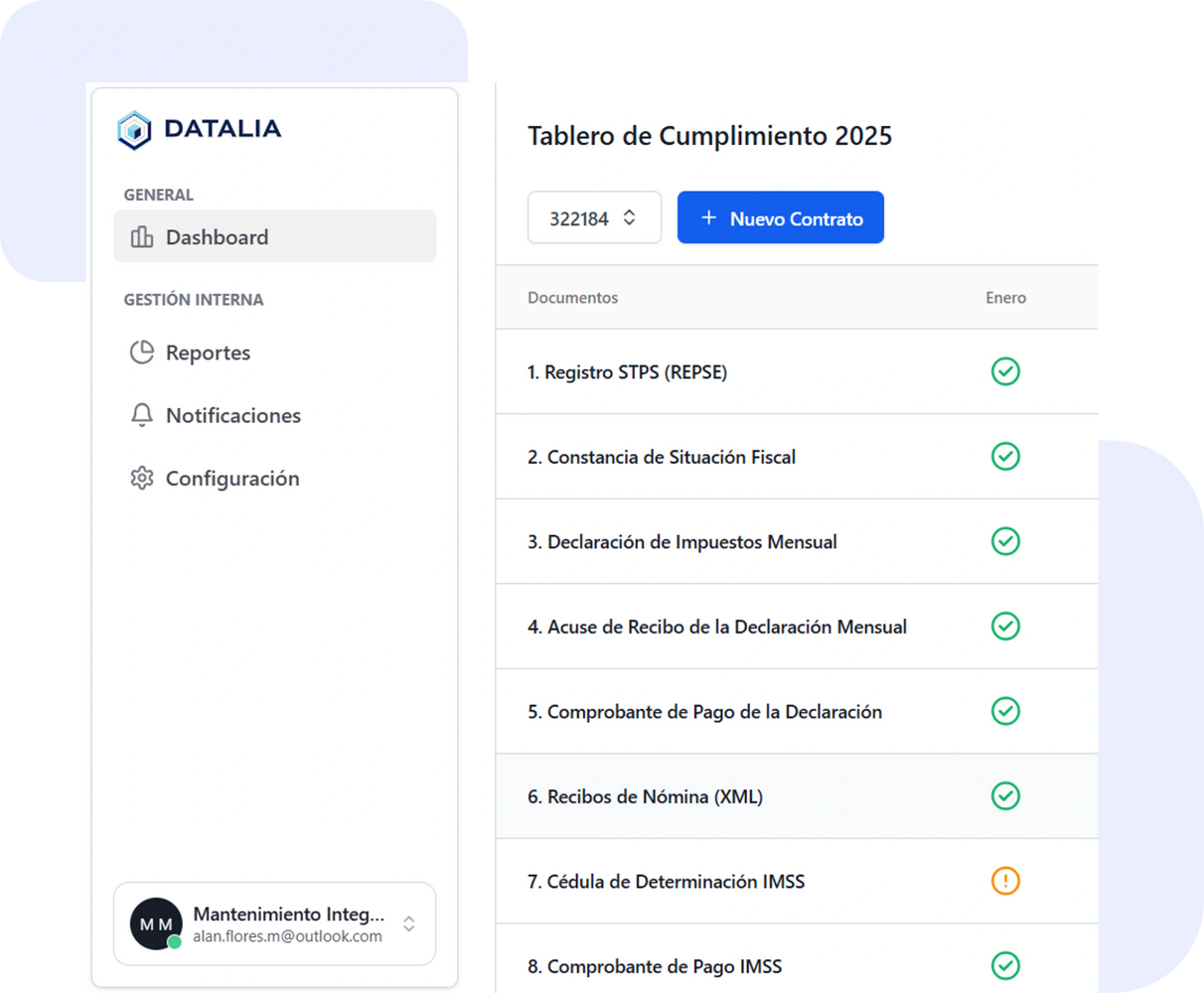Click the green check for Constancia de Situación Fiscal
Screen dimensions: 1204x993
1005,456
